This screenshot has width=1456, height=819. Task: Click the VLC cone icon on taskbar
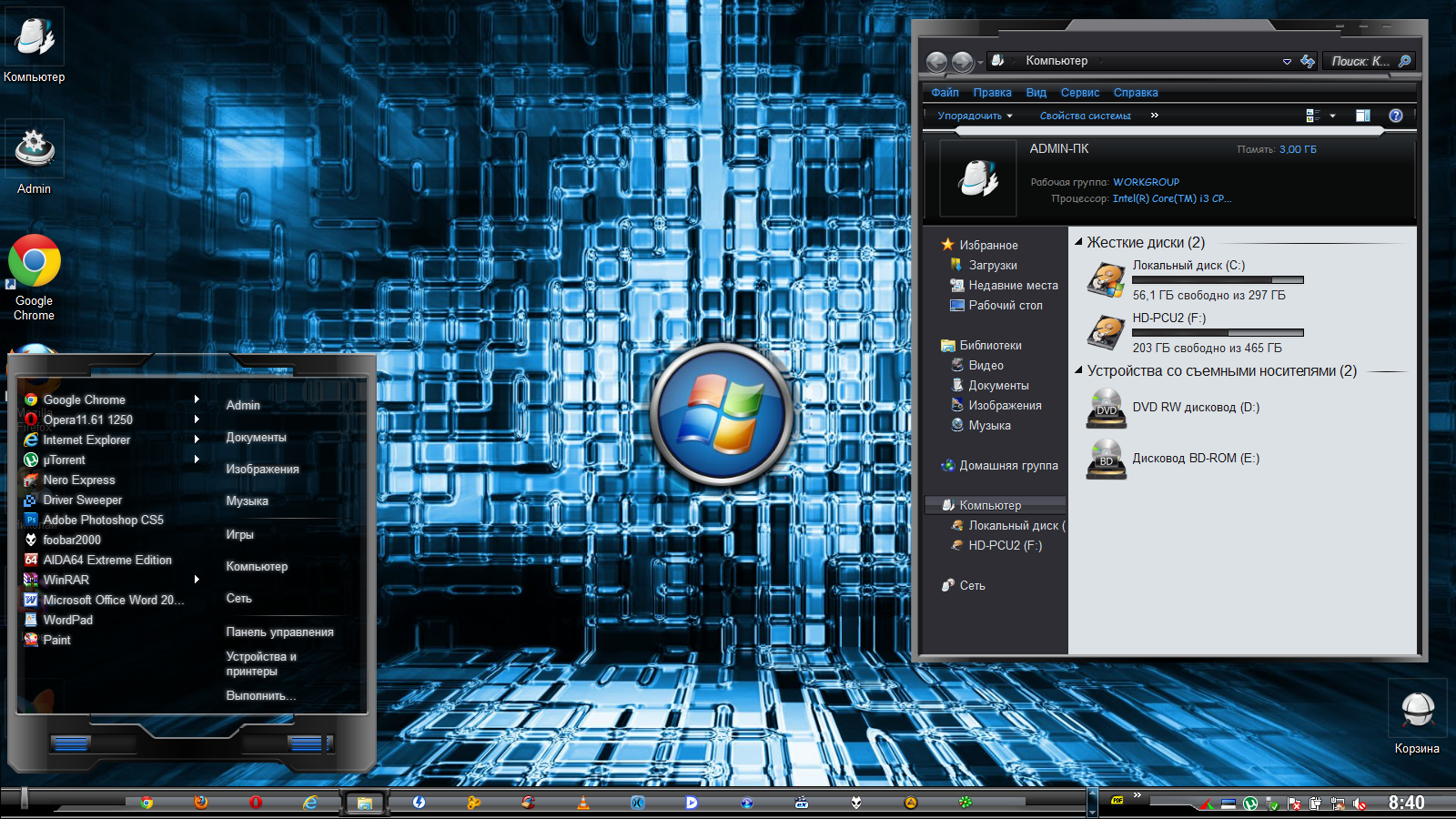point(583,803)
